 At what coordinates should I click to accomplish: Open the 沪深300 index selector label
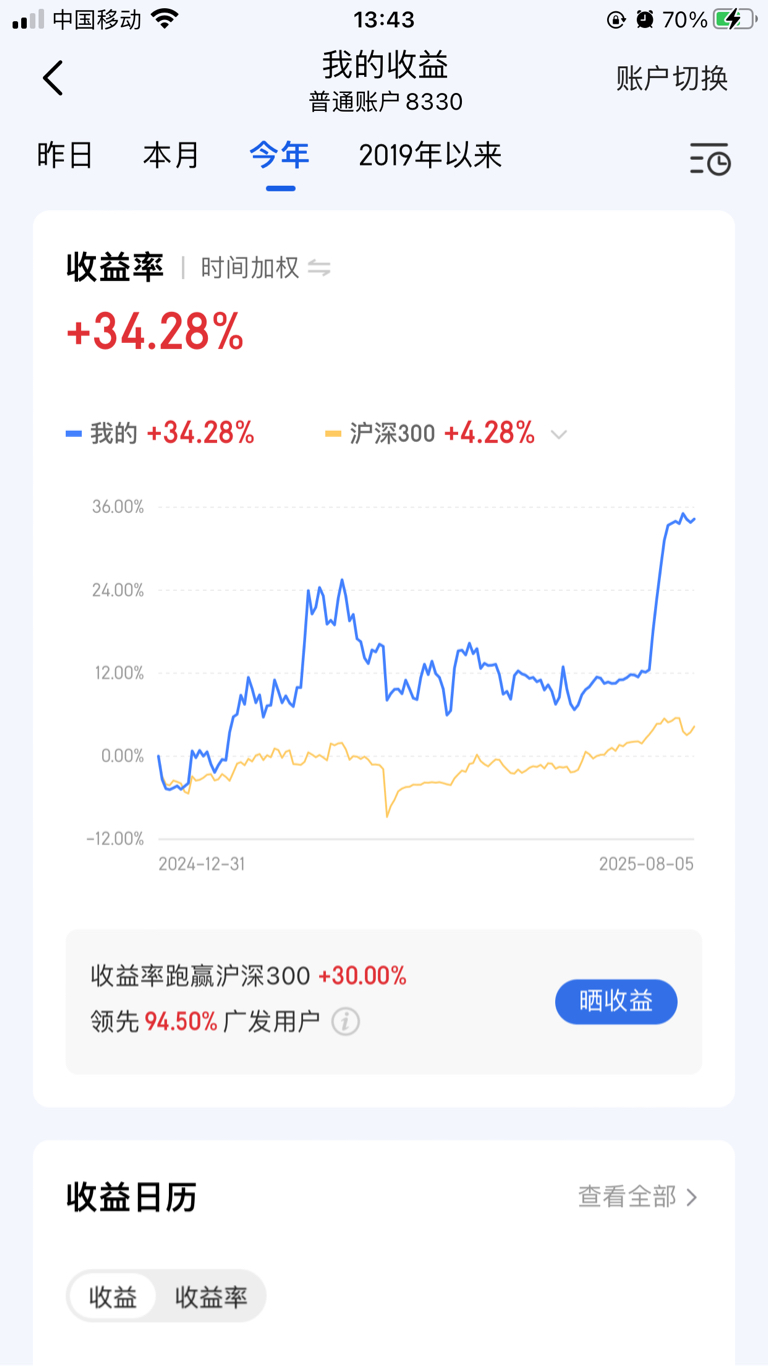[x=392, y=433]
